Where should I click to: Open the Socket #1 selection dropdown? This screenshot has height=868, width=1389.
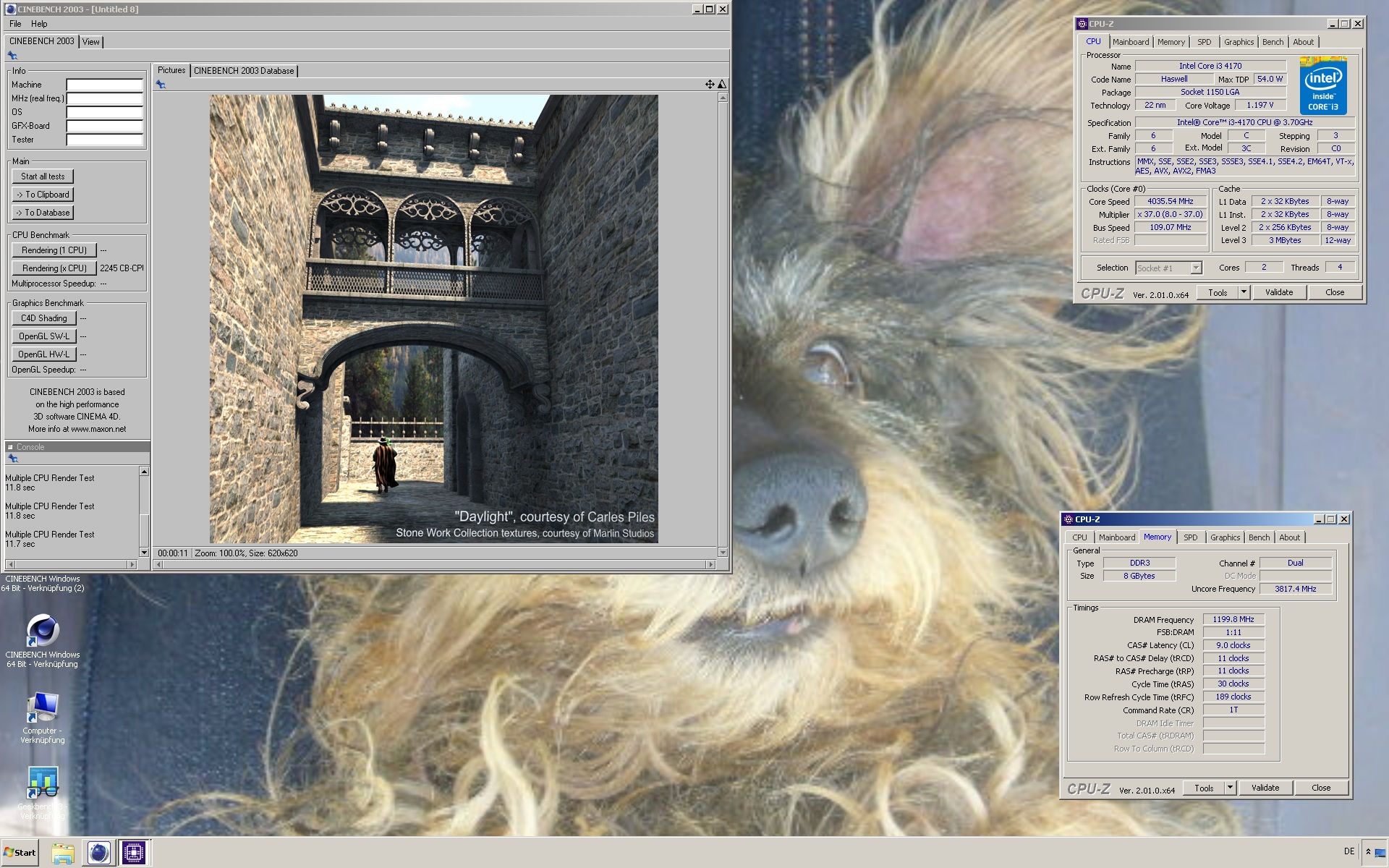pyautogui.click(x=1196, y=268)
